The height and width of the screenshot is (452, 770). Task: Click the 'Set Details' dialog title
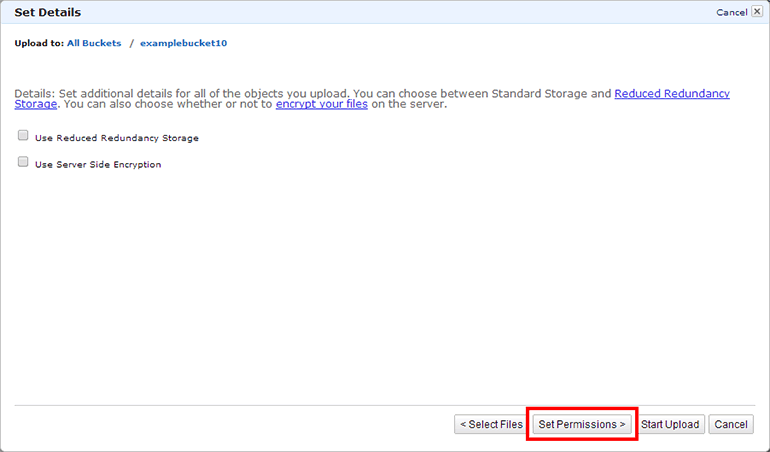pyautogui.click(x=47, y=13)
